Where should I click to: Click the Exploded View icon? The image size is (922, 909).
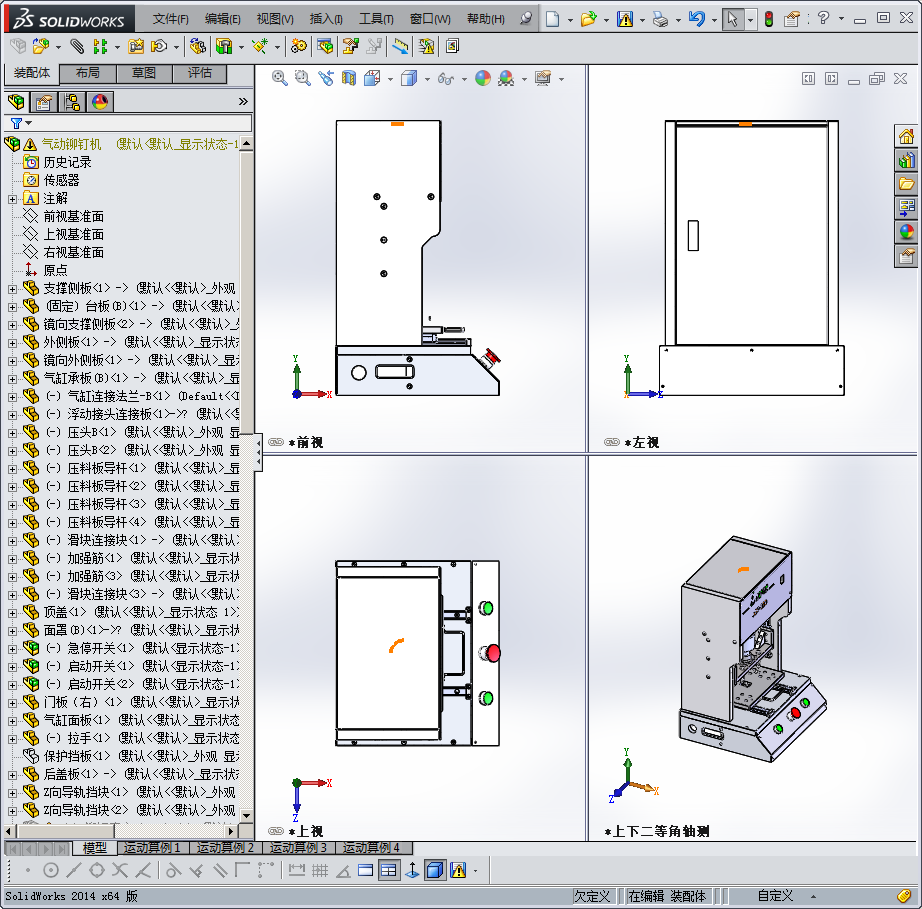coord(350,46)
